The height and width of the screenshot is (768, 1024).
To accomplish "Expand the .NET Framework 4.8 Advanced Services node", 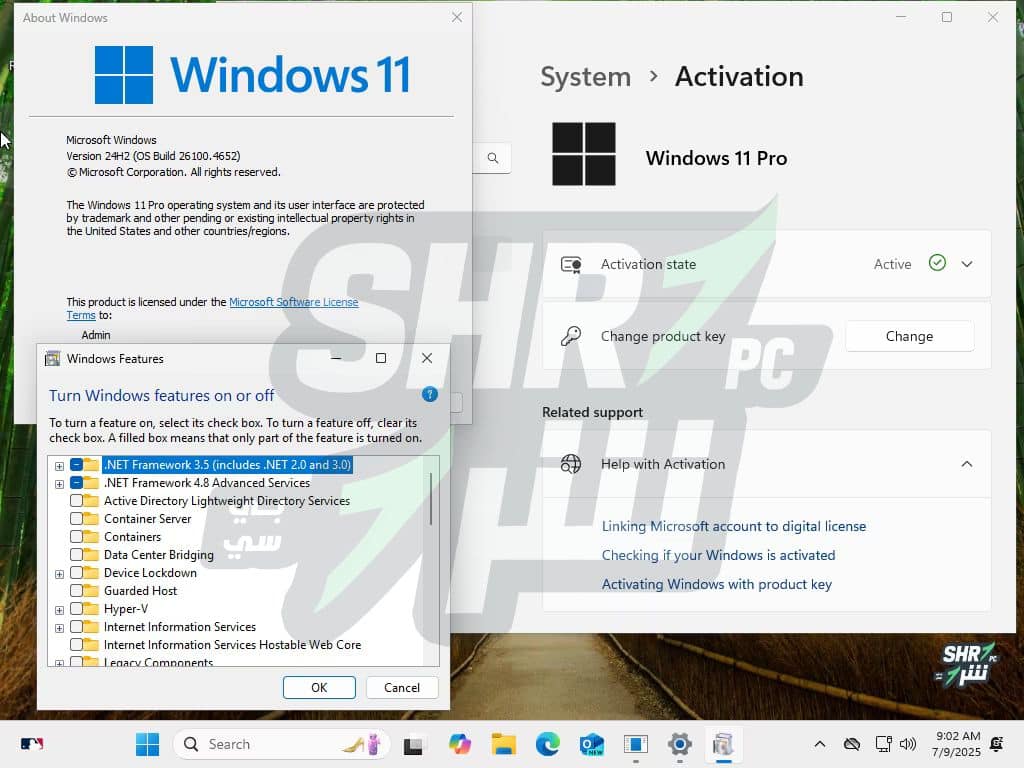I will tap(59, 484).
